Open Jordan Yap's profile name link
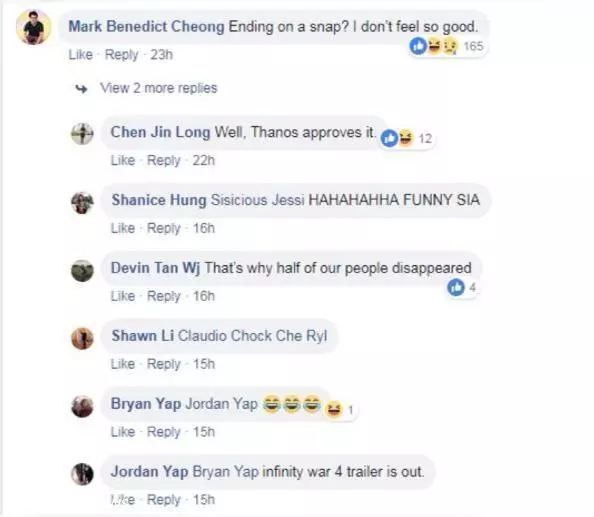594x517 pixels. (149, 472)
